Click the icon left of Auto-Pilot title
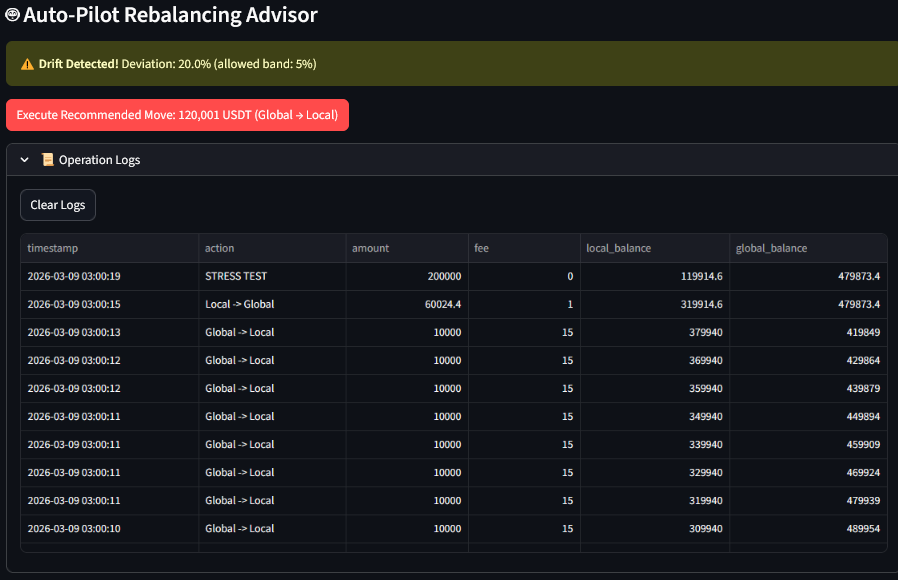This screenshot has height=580, width=898. 12,15
